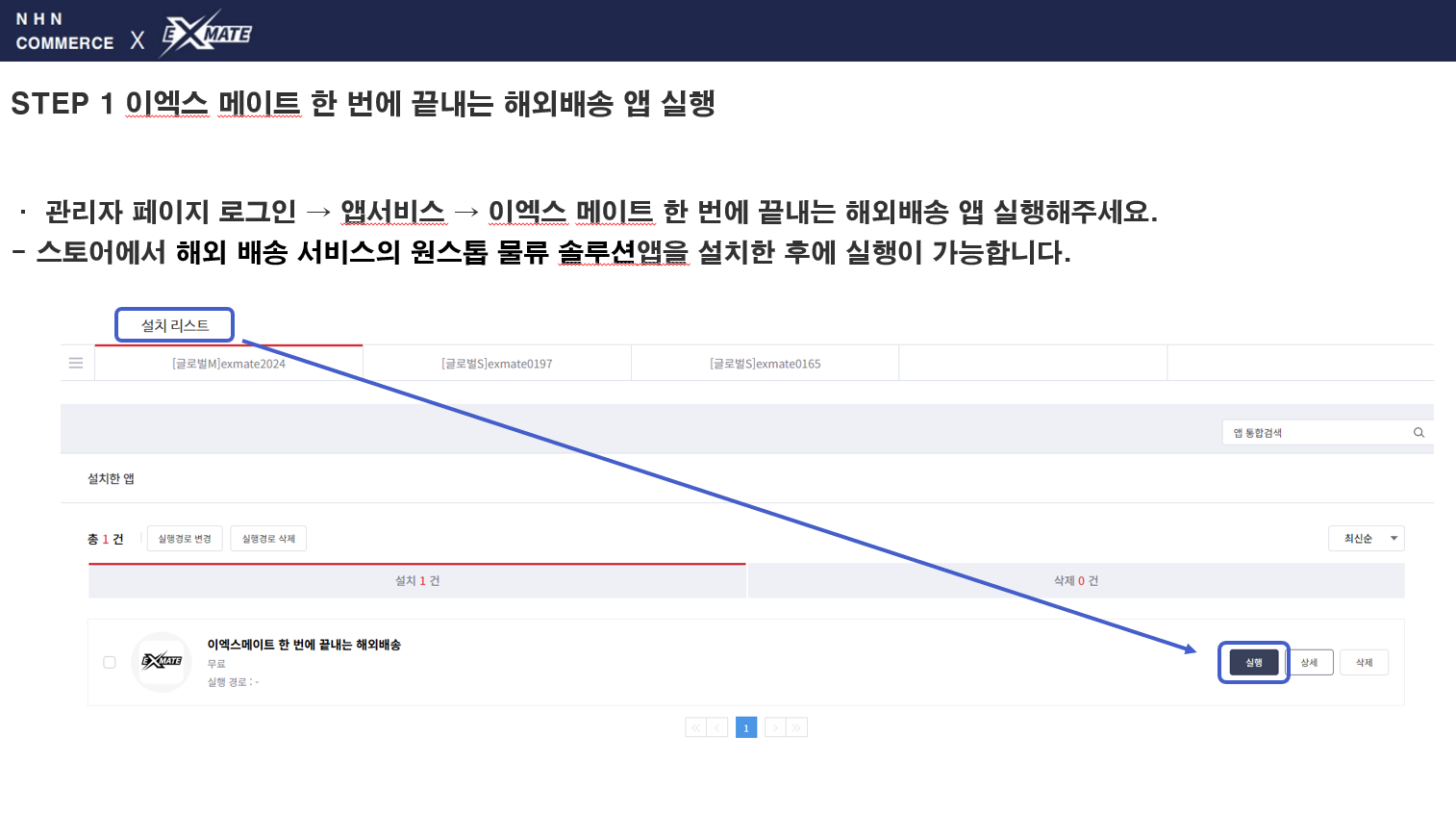Select the 삭제 0 건 tab
1456x814 pixels.
(1076, 581)
